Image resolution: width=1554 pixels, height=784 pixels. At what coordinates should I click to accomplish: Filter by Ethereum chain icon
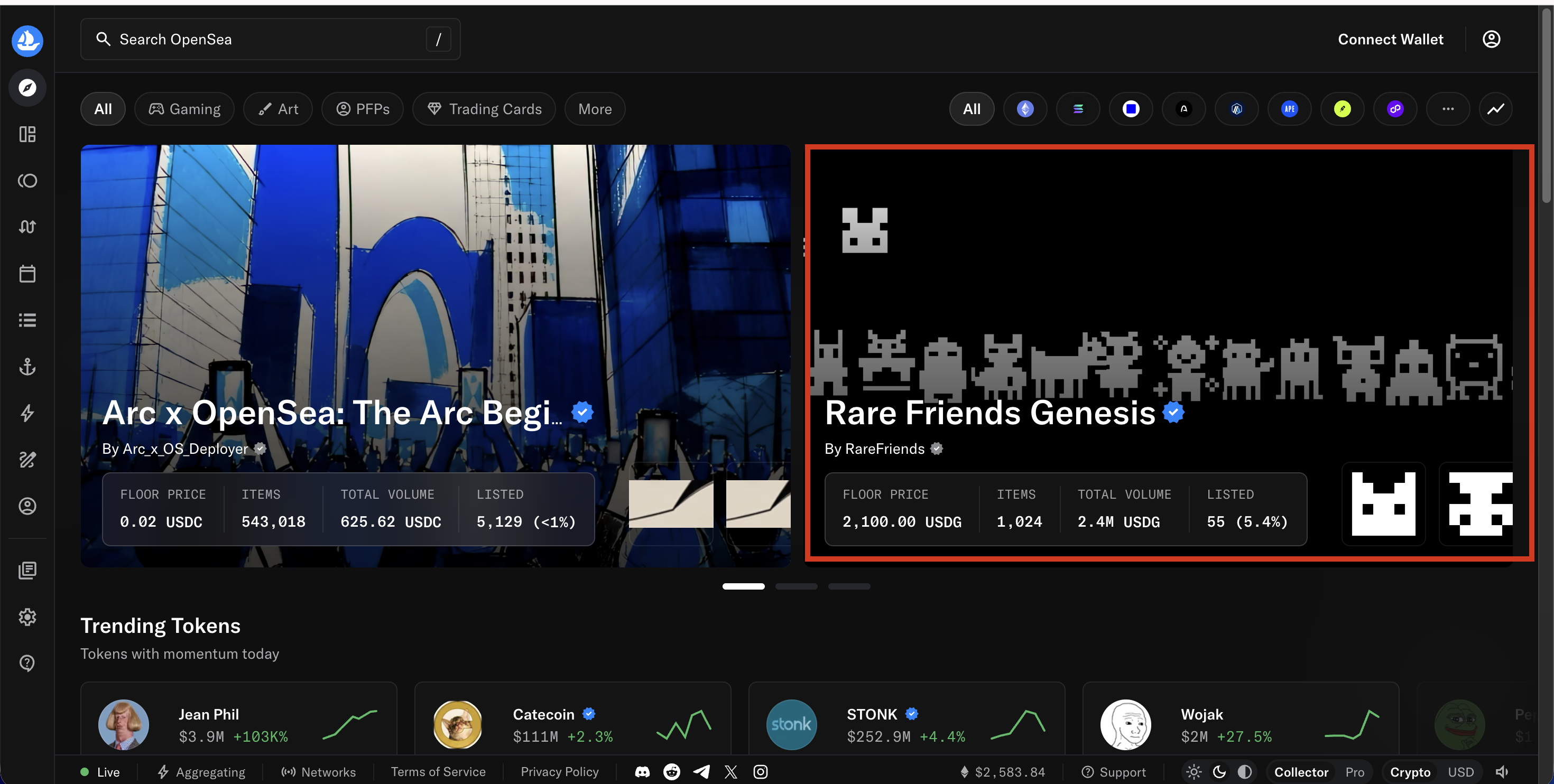coord(1025,109)
